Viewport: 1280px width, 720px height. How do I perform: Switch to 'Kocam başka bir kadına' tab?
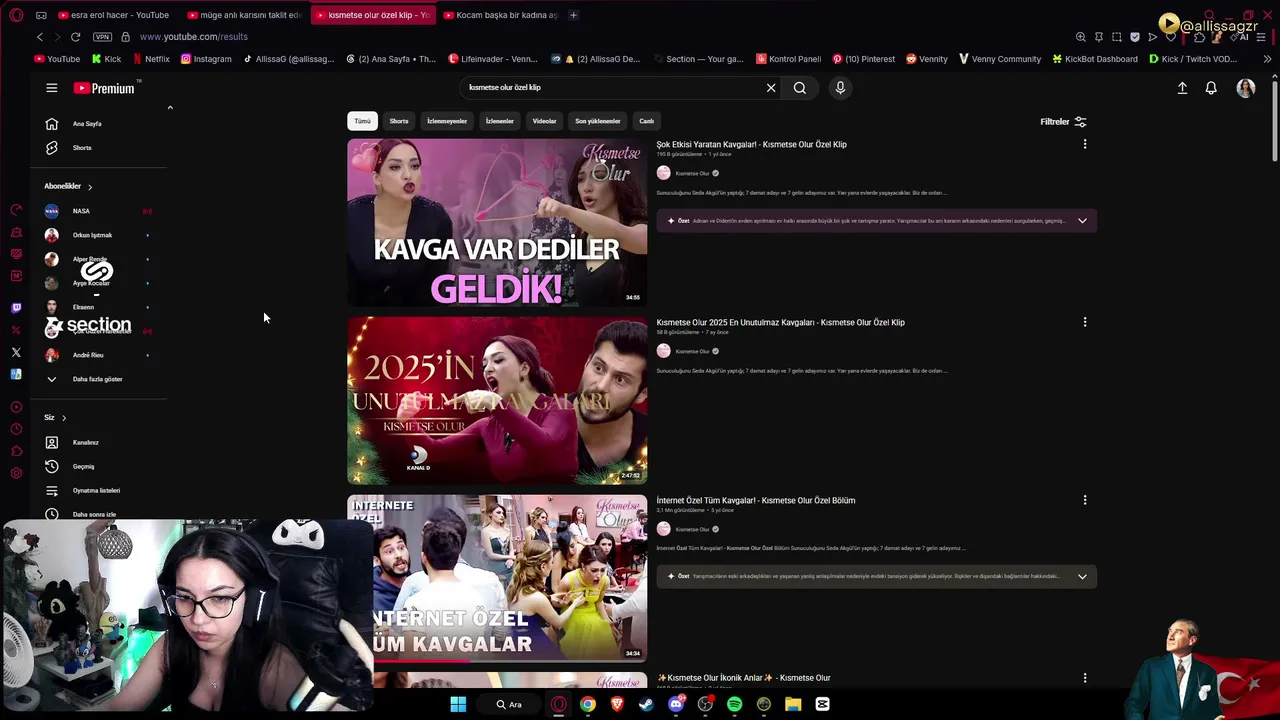click(x=500, y=15)
